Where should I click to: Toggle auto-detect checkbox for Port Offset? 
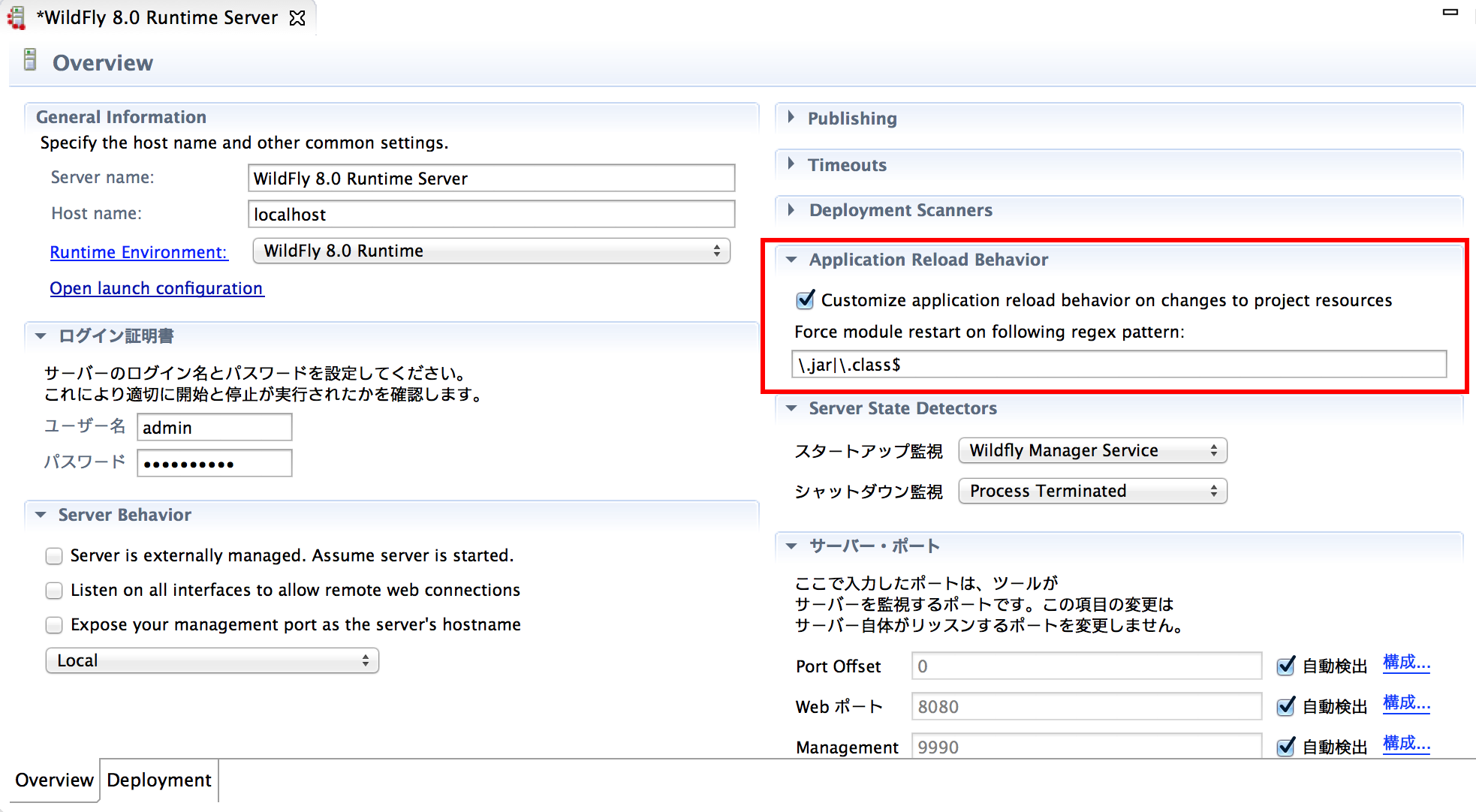pyautogui.click(x=1286, y=666)
